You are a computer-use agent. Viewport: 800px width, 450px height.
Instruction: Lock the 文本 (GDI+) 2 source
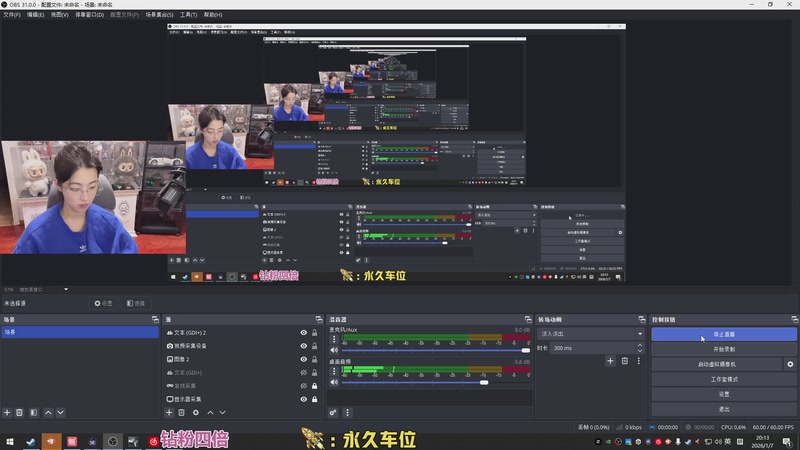click(x=314, y=333)
